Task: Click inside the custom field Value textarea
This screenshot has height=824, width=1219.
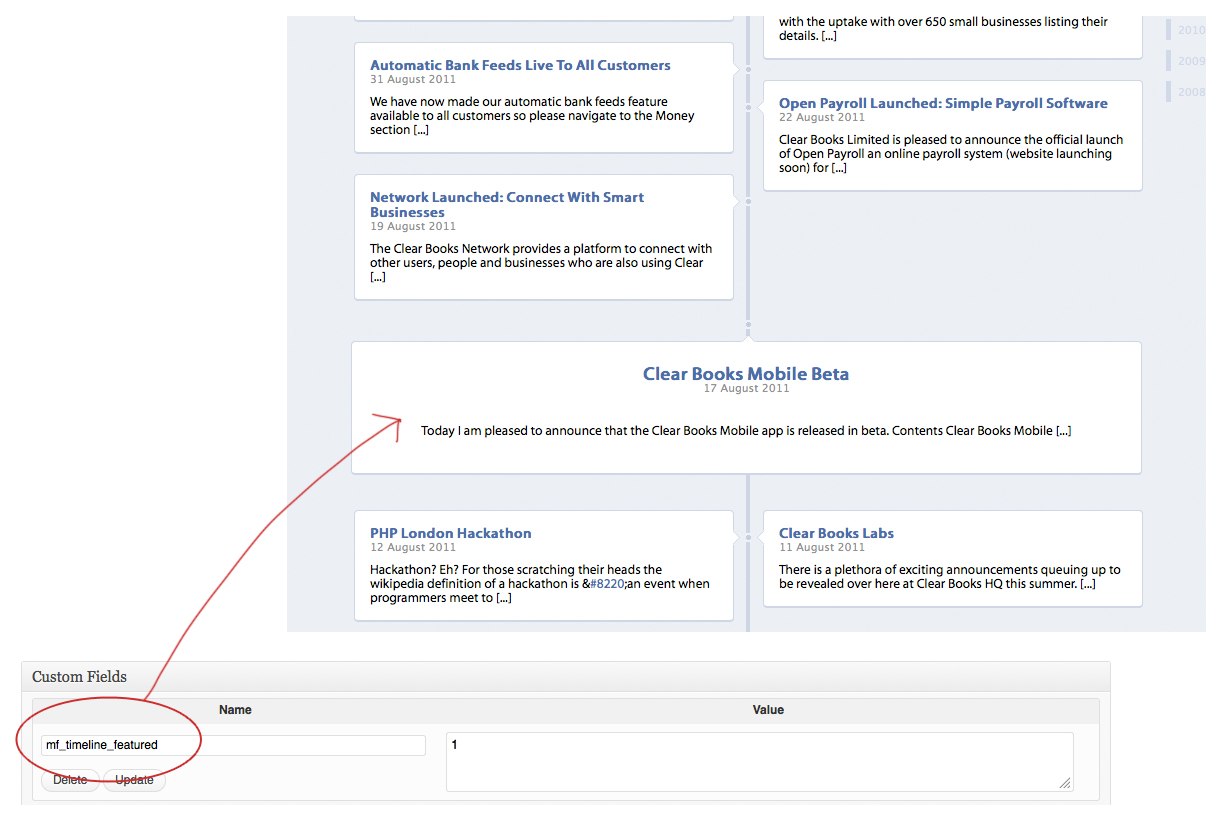Action: [759, 761]
